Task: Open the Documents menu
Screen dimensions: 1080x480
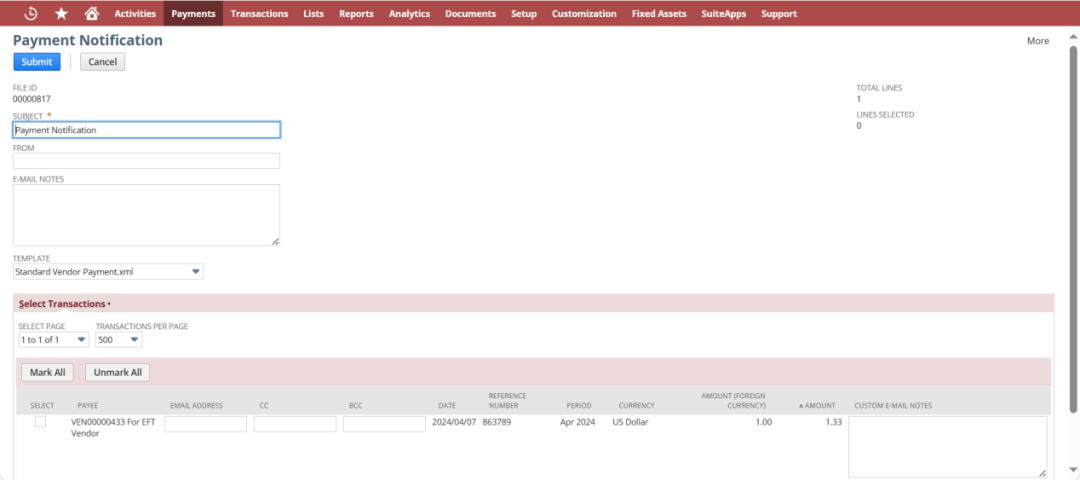Action: pyautogui.click(x=470, y=13)
